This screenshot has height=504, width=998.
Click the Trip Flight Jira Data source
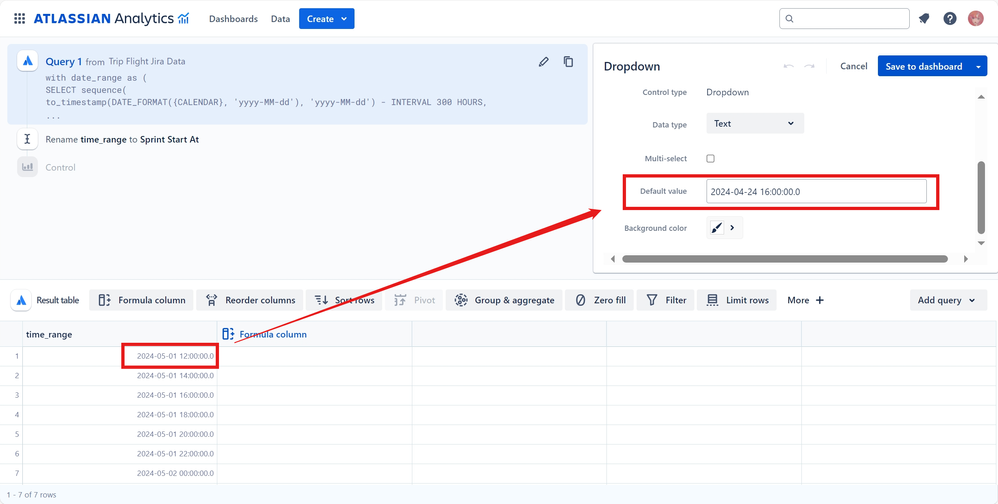click(x=147, y=62)
